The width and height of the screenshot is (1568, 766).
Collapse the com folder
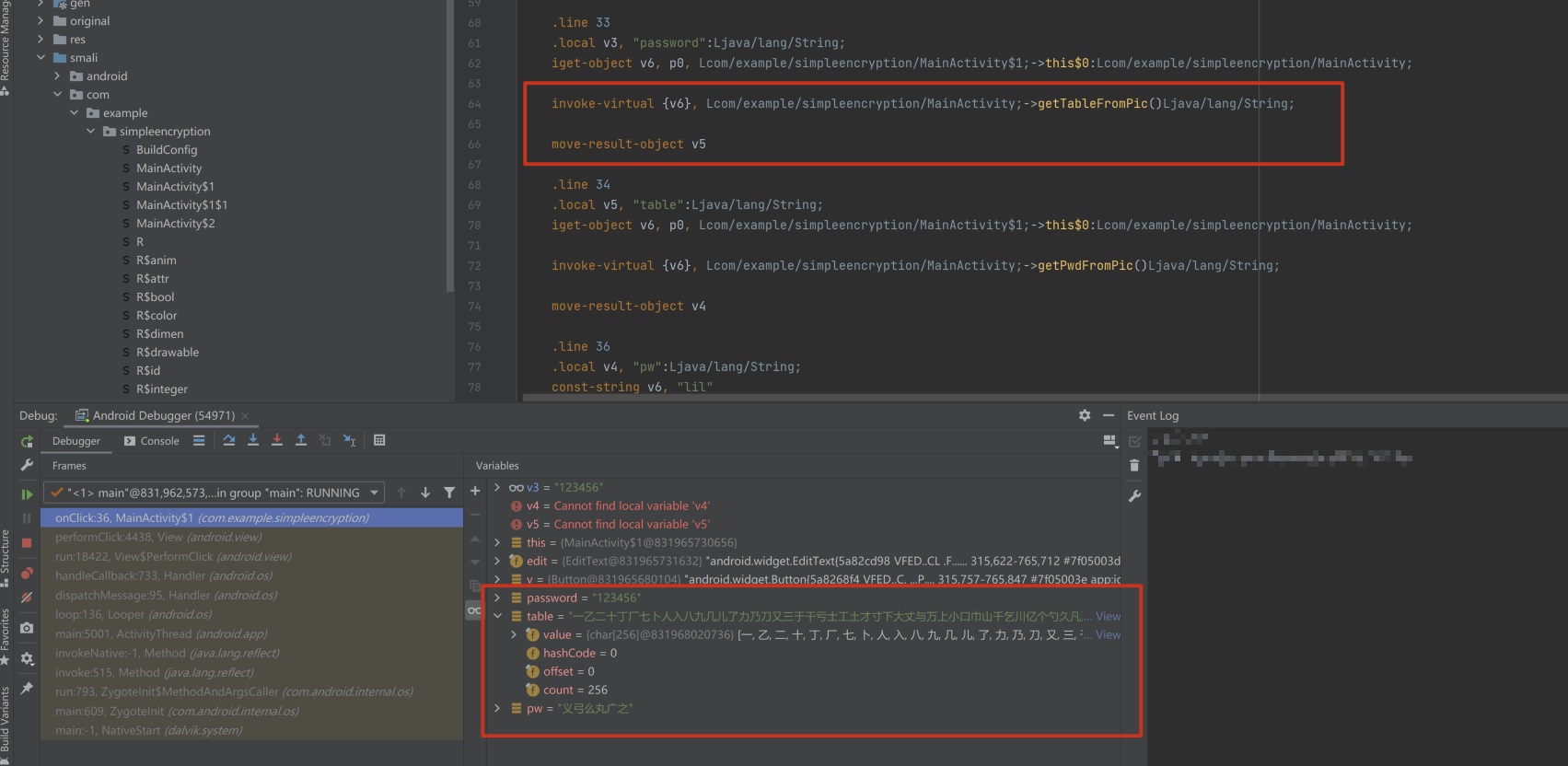57,94
